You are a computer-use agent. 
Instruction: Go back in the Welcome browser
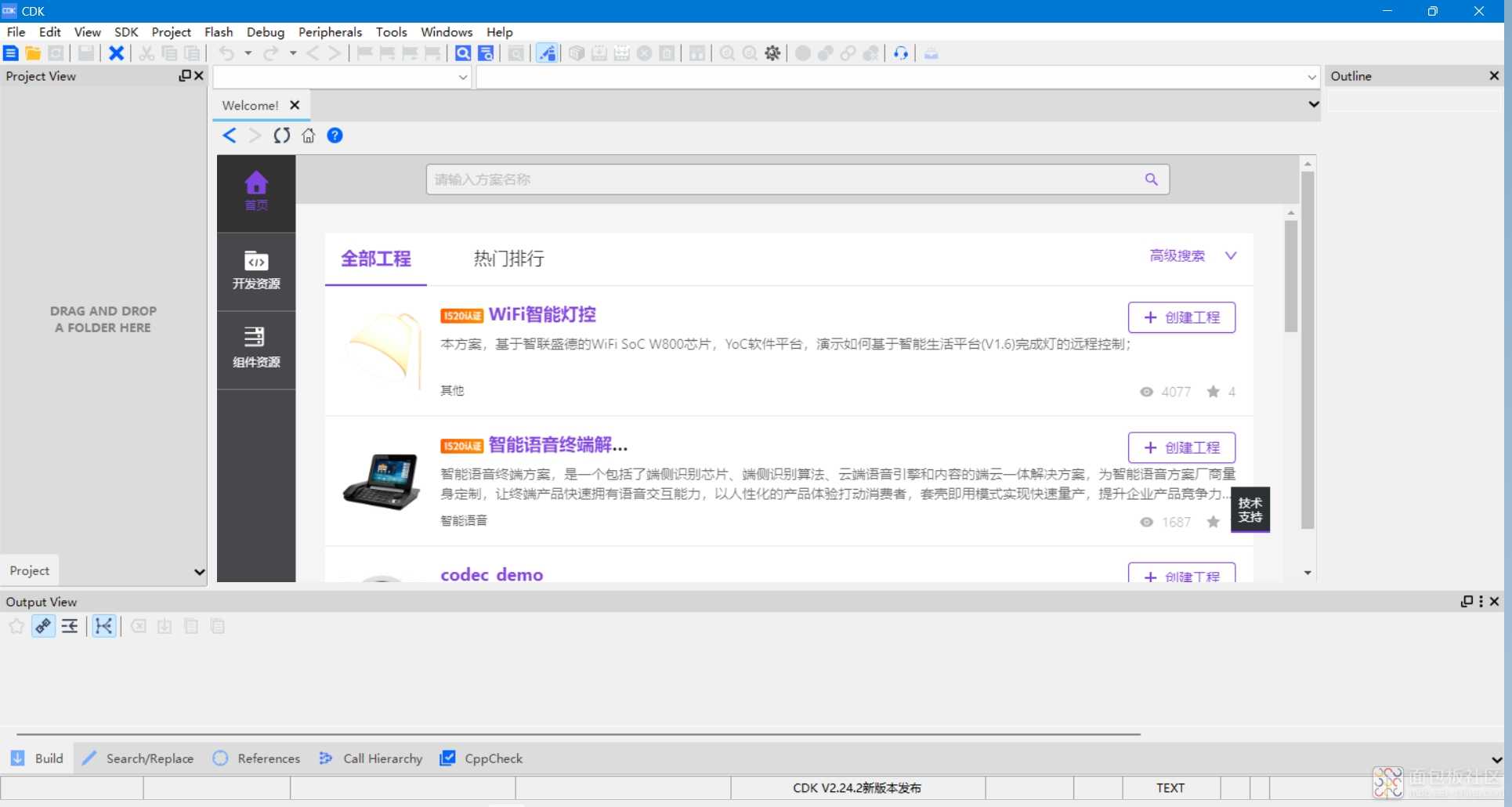[230, 136]
